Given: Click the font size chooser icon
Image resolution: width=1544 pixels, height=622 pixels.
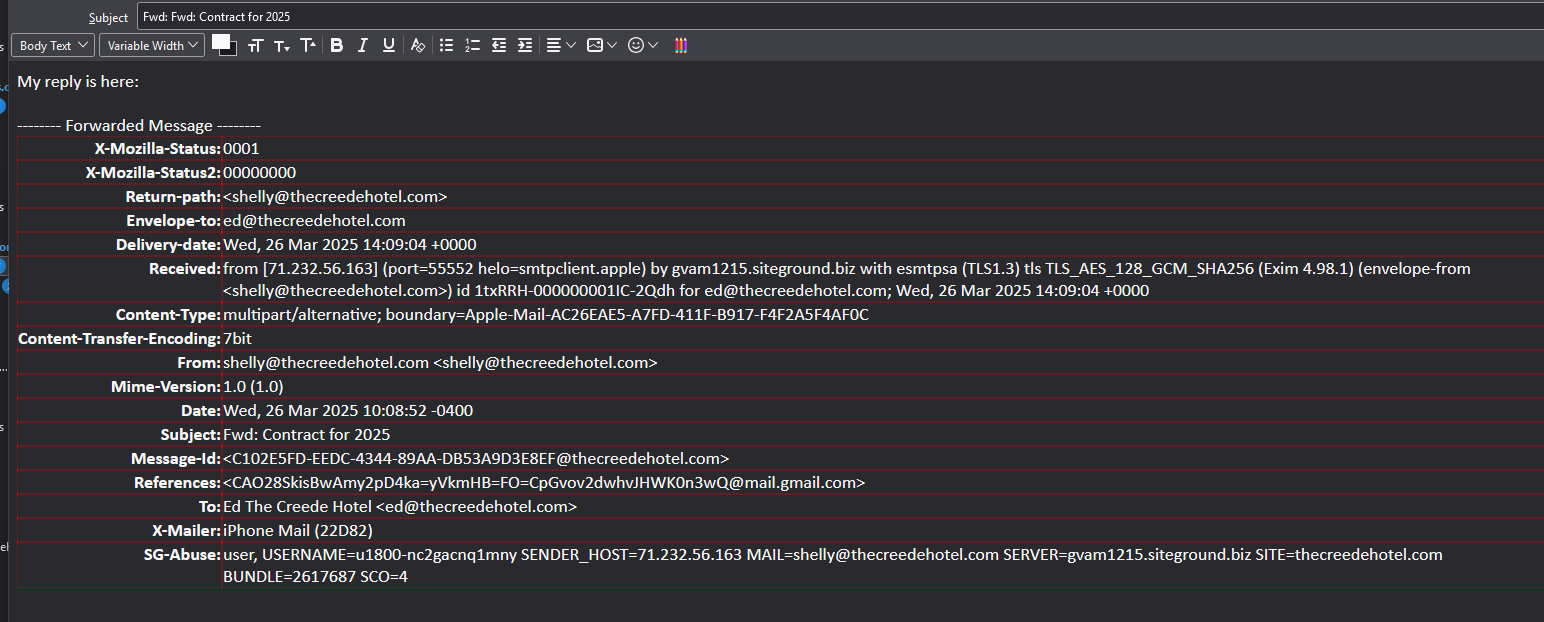Looking at the screenshot, I should point(256,45).
